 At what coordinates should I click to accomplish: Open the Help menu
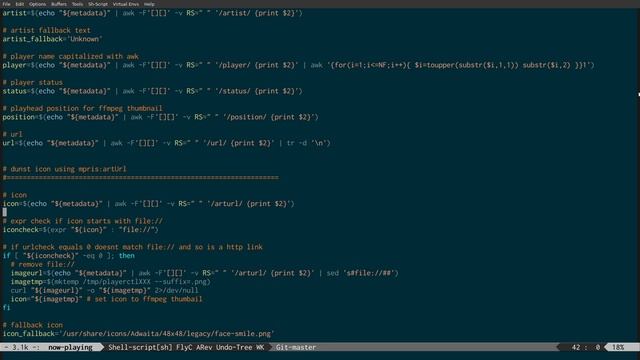(149, 4)
